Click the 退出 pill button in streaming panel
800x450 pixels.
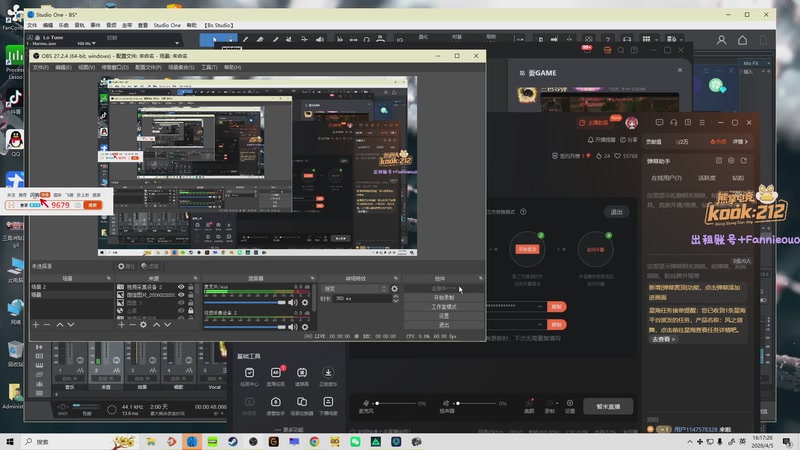pyautogui.click(x=617, y=212)
